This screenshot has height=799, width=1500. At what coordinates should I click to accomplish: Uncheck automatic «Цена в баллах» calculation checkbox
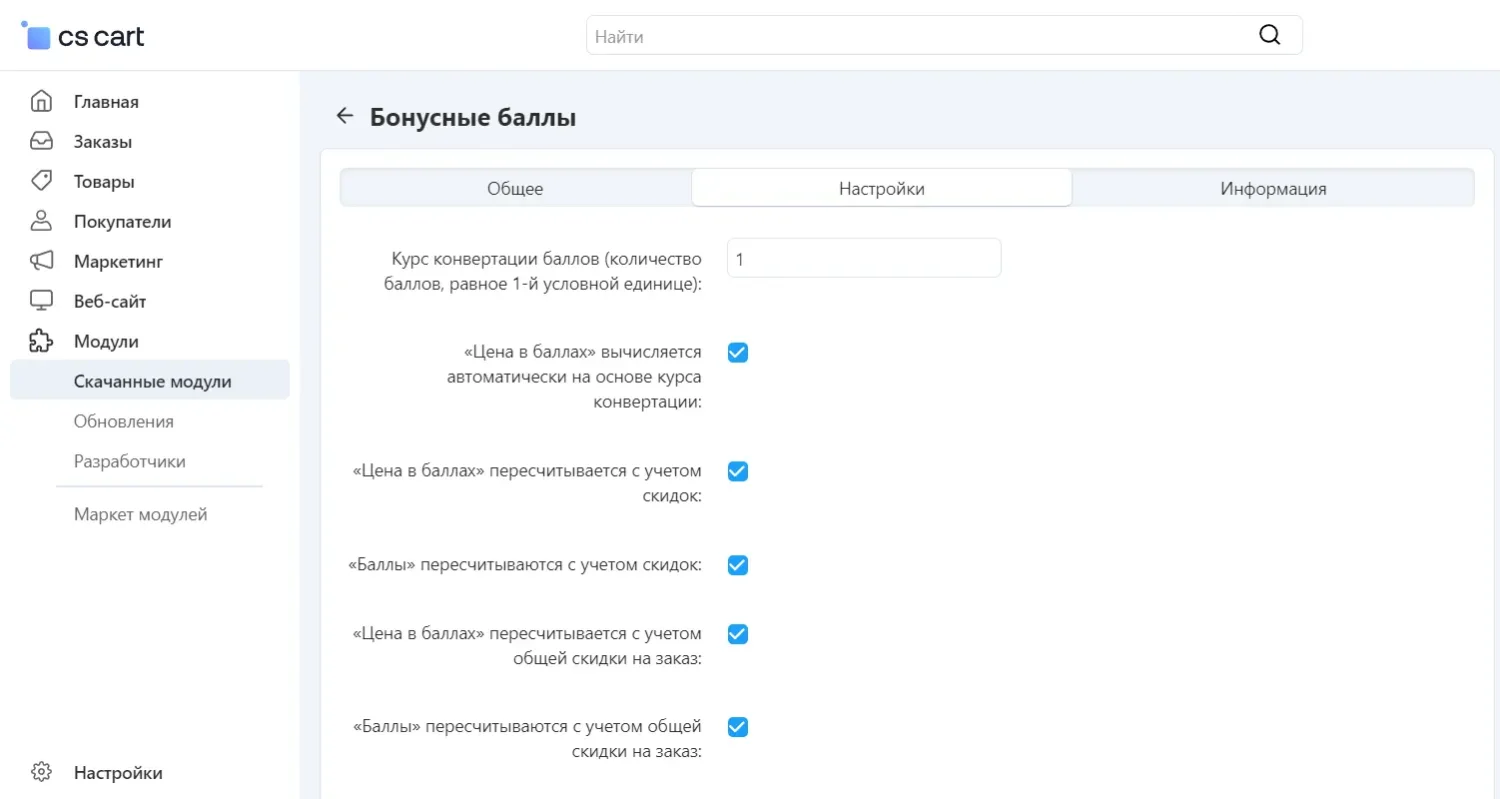(738, 353)
